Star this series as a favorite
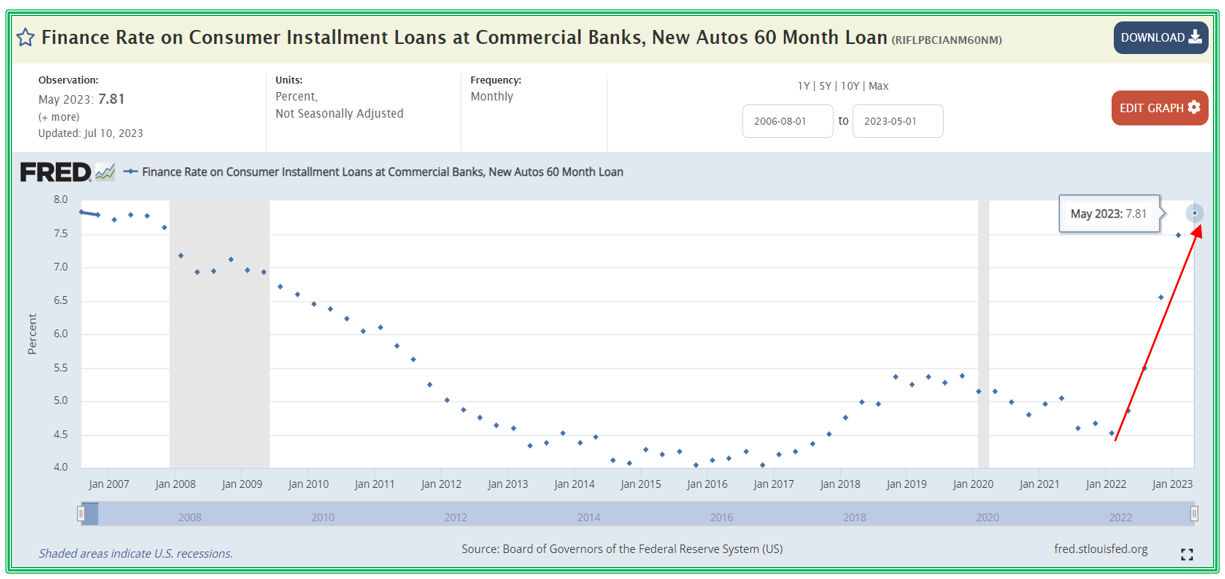Screen dimensions: 1225x579 [25, 38]
